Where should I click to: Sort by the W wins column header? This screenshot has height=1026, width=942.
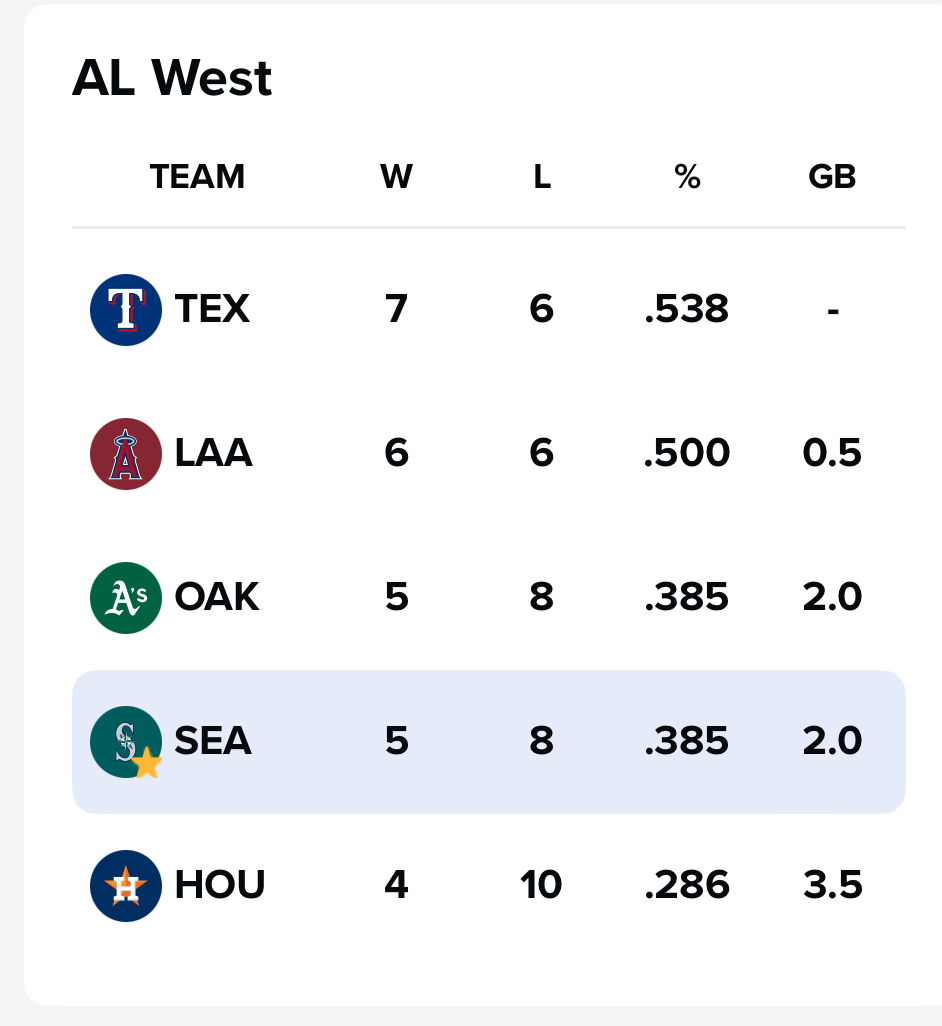tap(396, 177)
